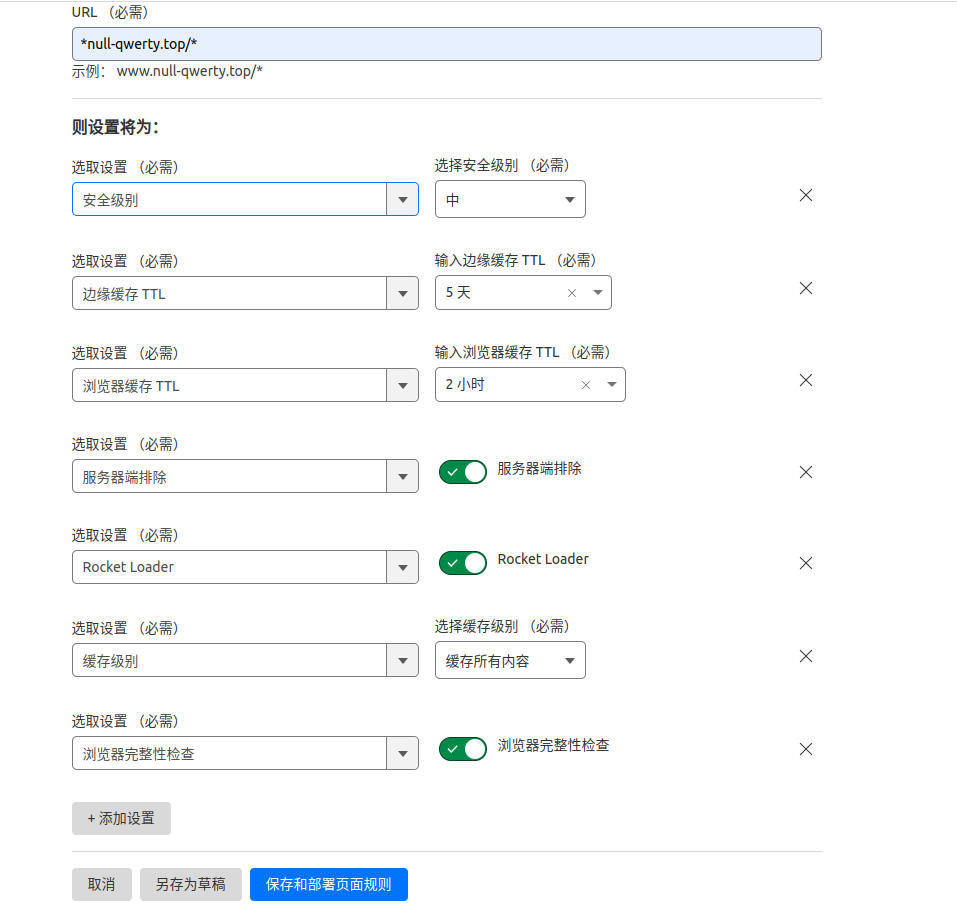Remove the Rocket Loader setting row
This screenshot has height=920, width=957.
(x=805, y=563)
